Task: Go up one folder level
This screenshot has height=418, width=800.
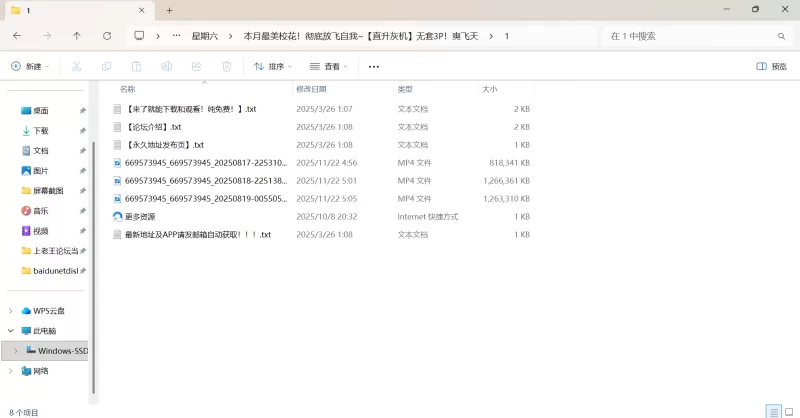Action: (77, 36)
